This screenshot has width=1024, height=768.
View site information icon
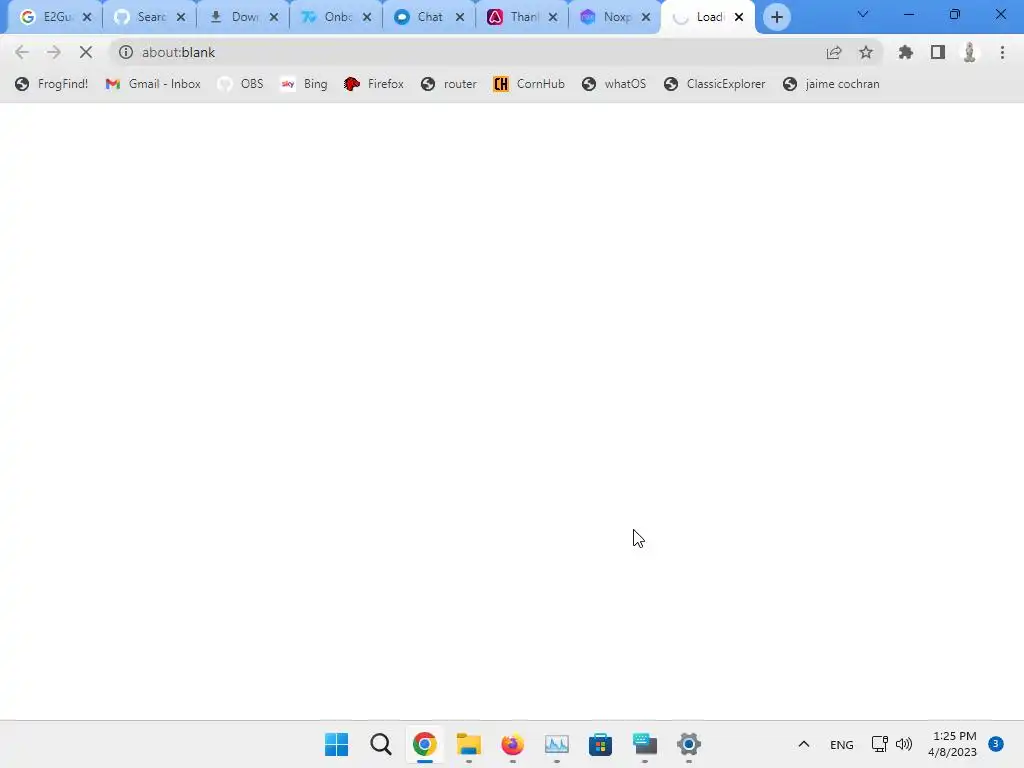[125, 52]
